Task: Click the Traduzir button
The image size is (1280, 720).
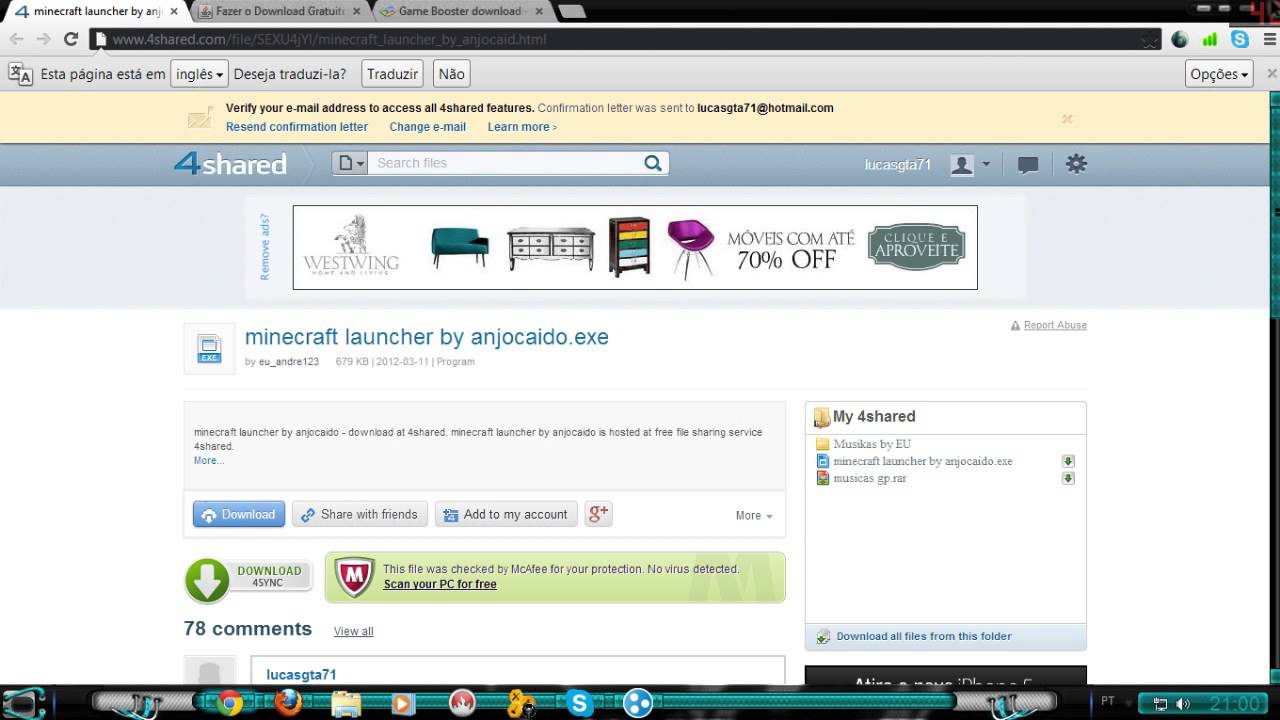Action: coord(393,74)
